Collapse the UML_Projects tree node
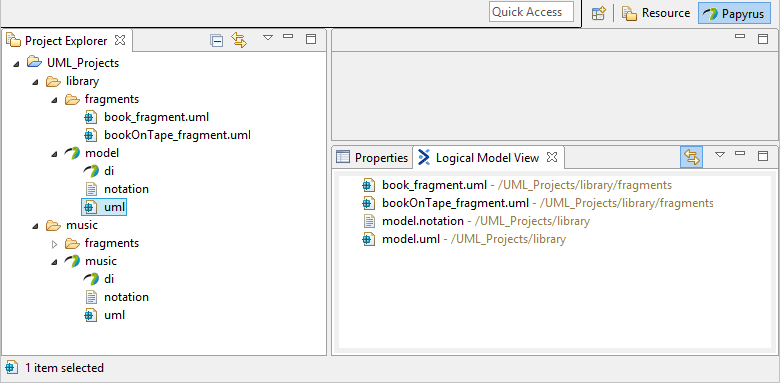Screen dimensions: 780x383 (17, 64)
